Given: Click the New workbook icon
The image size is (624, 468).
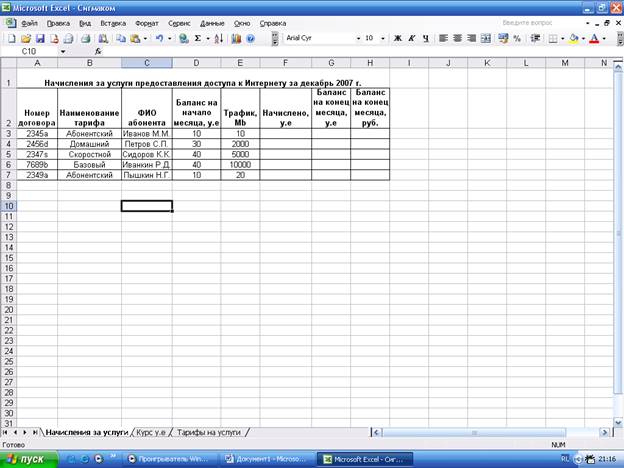Looking at the screenshot, I should (12, 39).
